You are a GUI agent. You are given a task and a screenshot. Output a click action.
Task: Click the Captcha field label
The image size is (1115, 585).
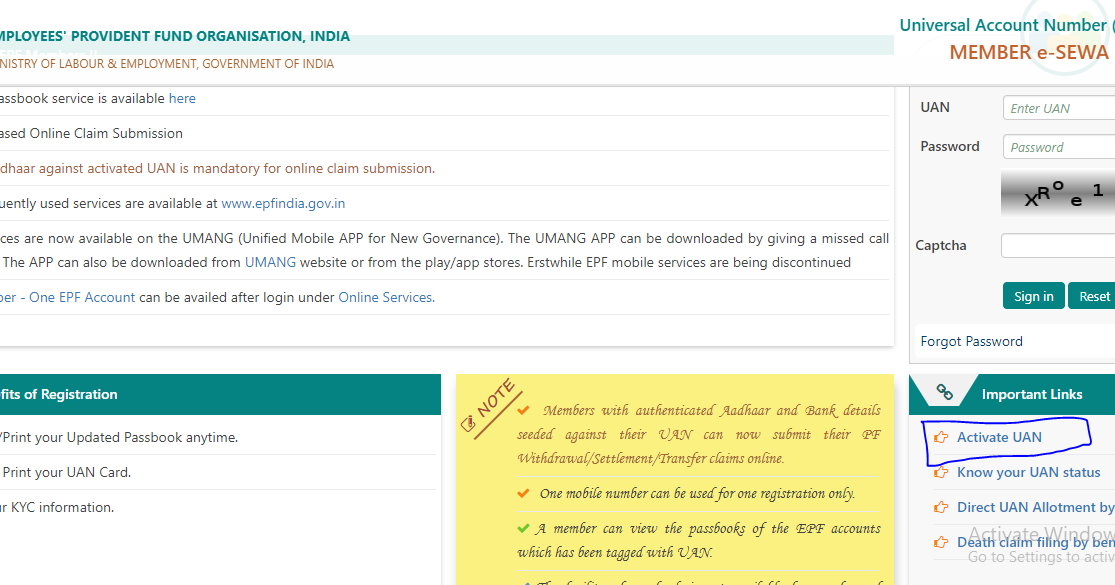[x=941, y=245]
